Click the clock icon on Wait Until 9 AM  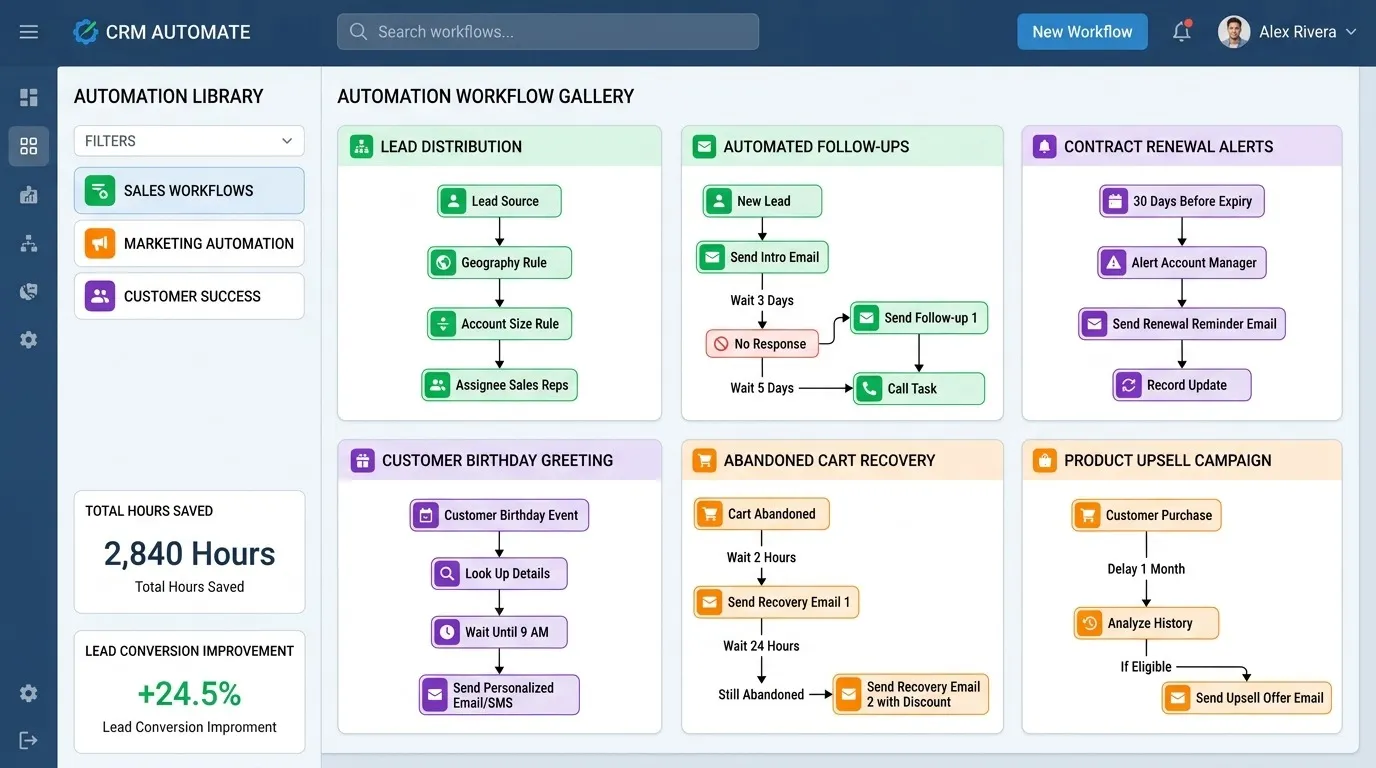pos(446,632)
